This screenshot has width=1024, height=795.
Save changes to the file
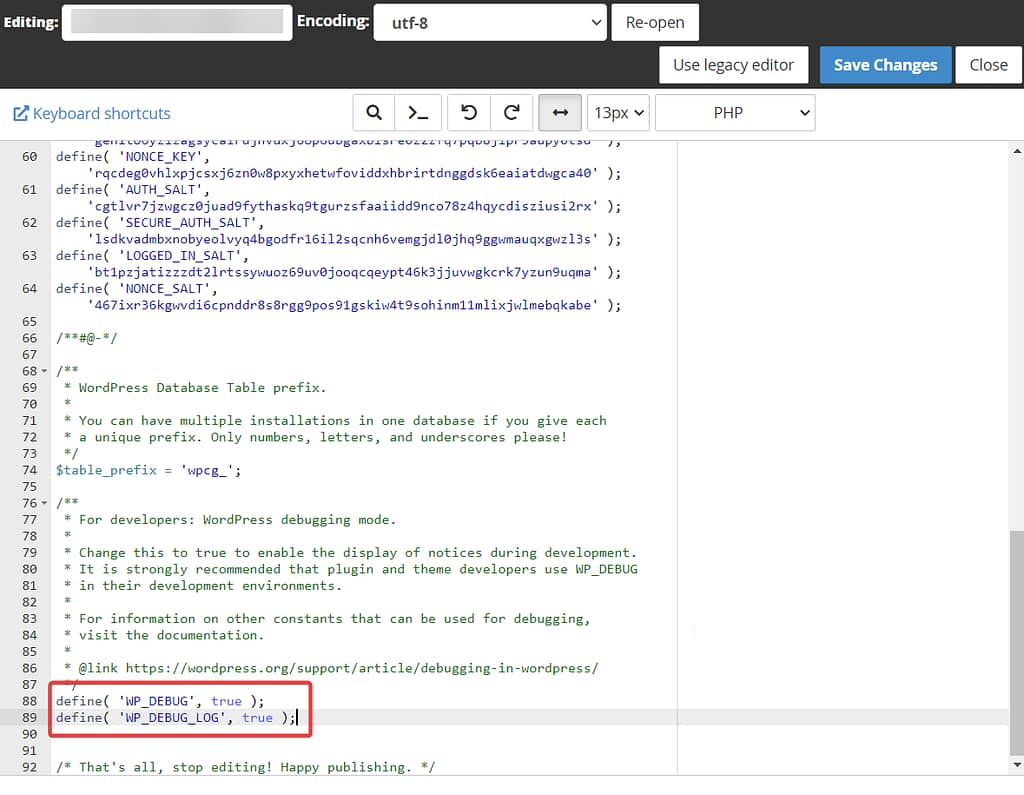[884, 64]
